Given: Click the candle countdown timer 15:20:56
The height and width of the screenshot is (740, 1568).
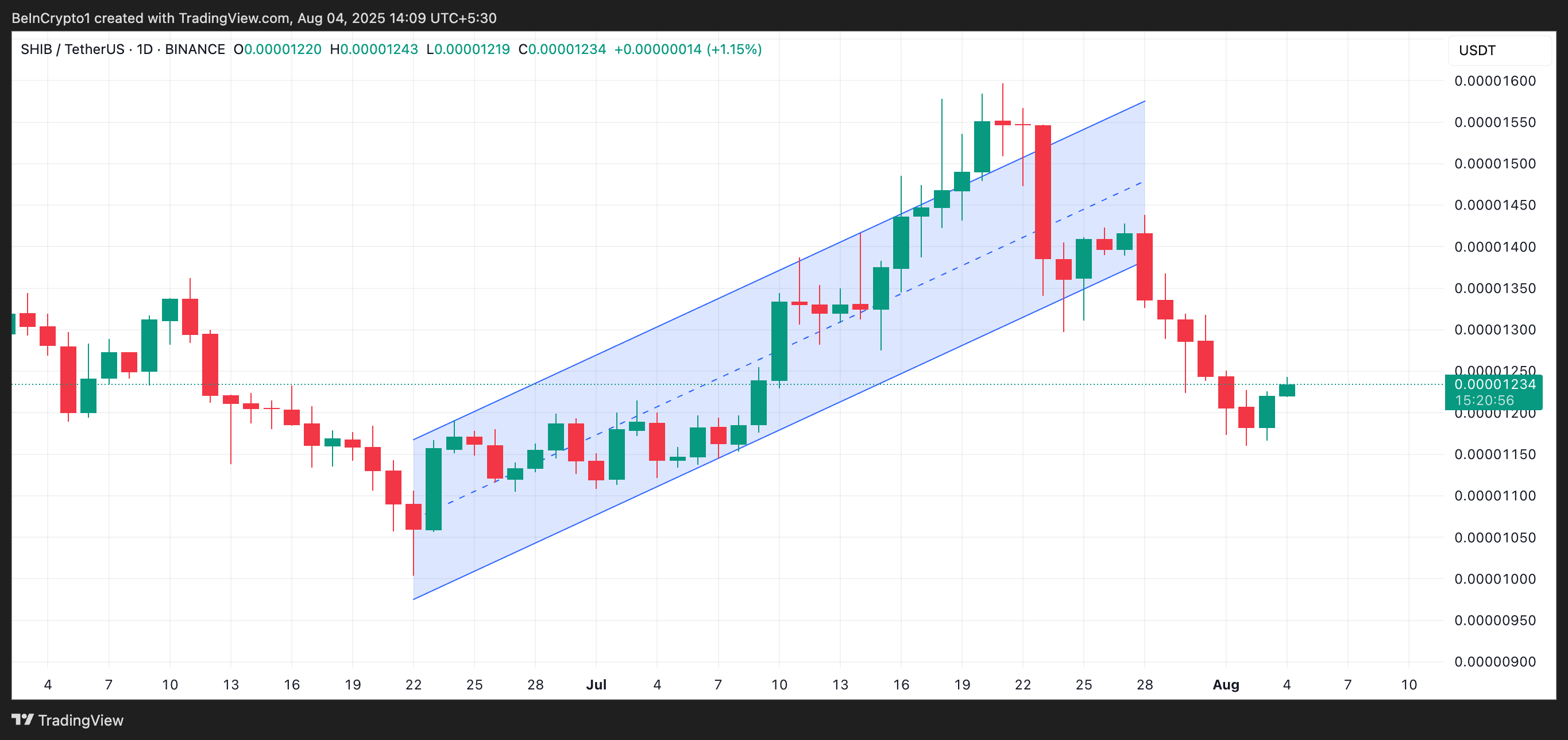Looking at the screenshot, I should point(1484,400).
